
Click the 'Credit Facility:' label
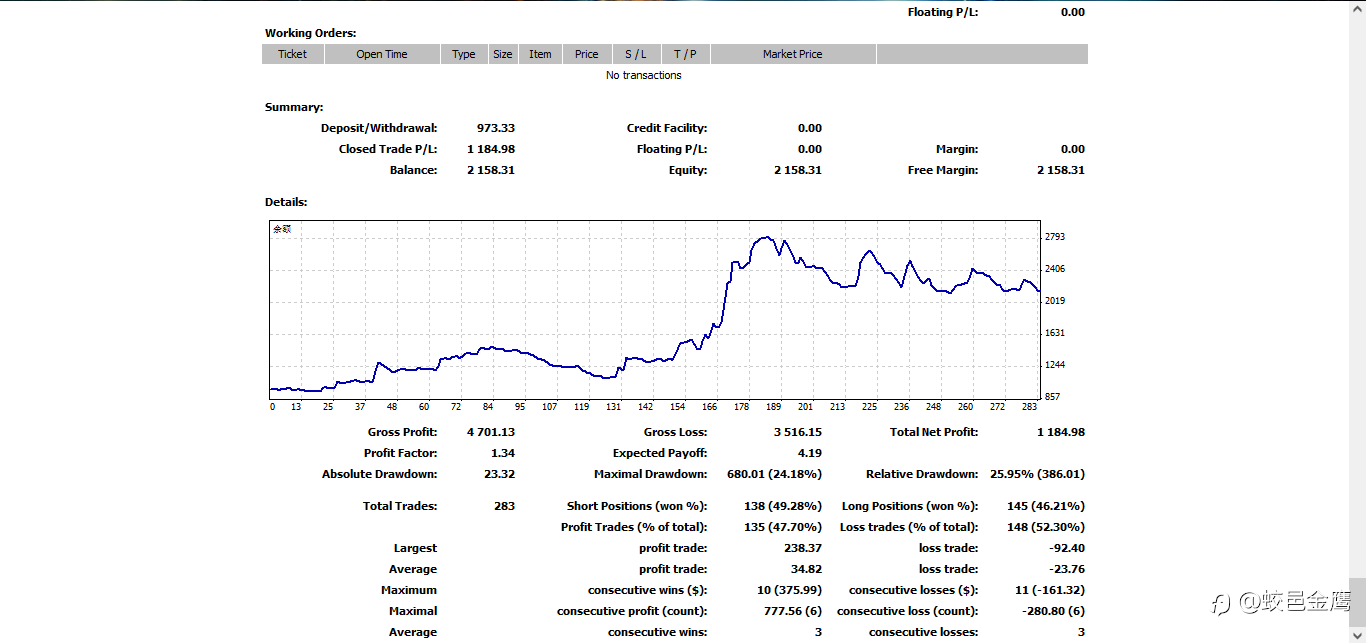667,128
